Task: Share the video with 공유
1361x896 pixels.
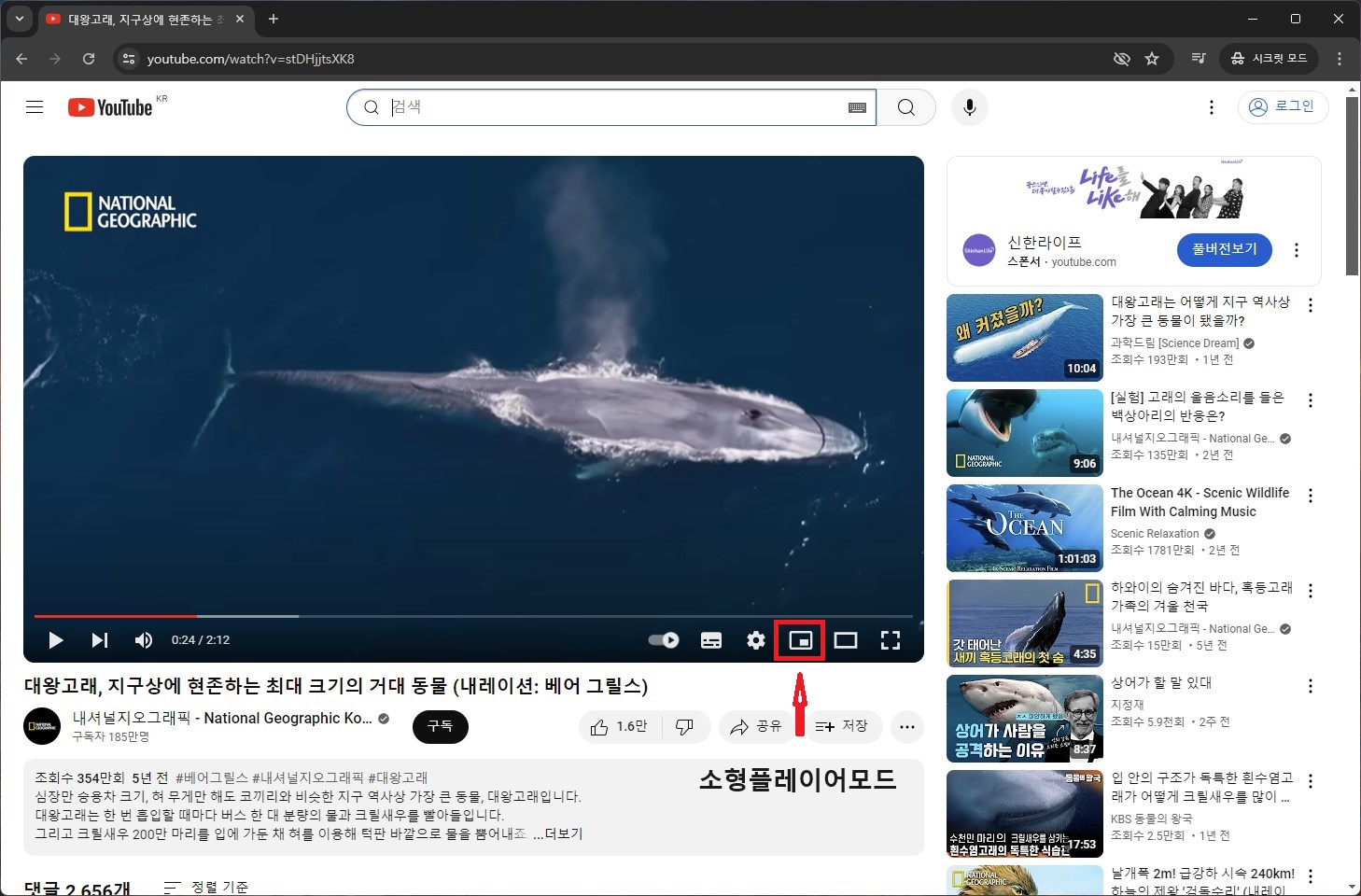Action: (x=756, y=726)
